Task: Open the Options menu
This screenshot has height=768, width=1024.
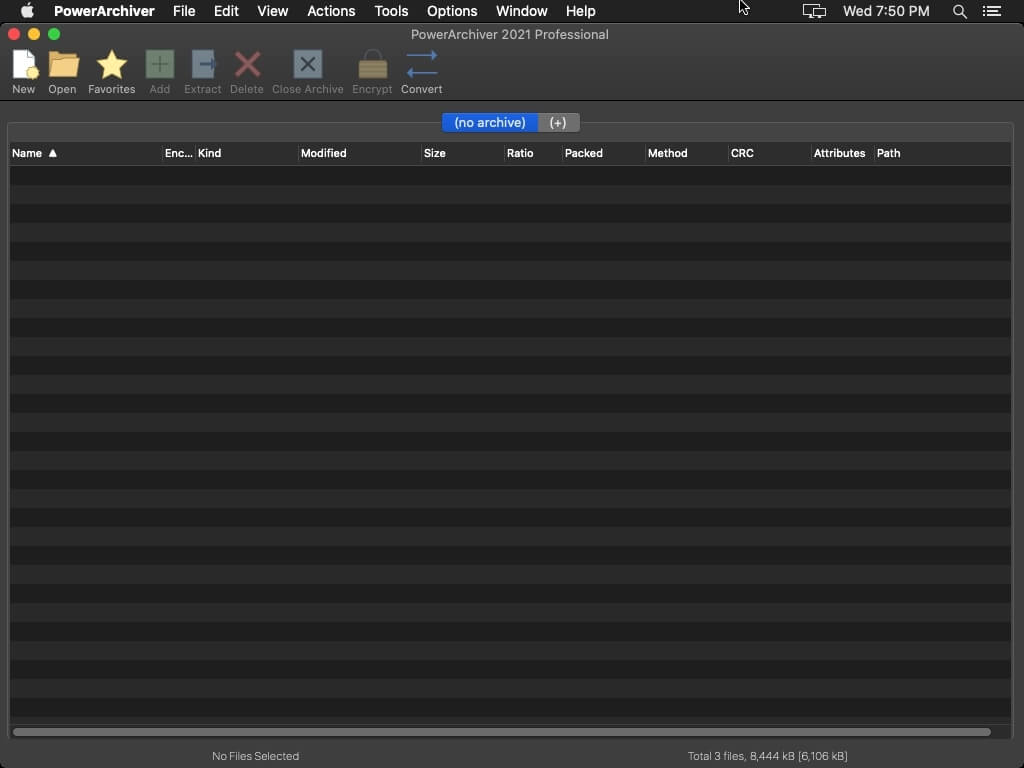Action: pos(452,11)
